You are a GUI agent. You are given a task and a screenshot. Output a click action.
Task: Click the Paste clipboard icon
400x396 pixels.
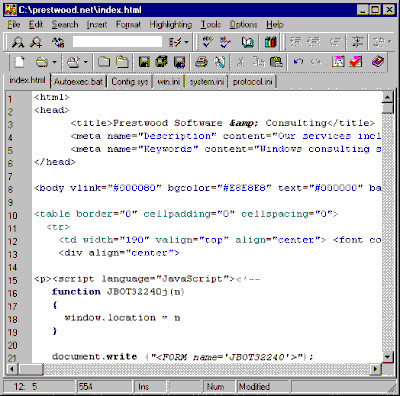tap(276, 62)
